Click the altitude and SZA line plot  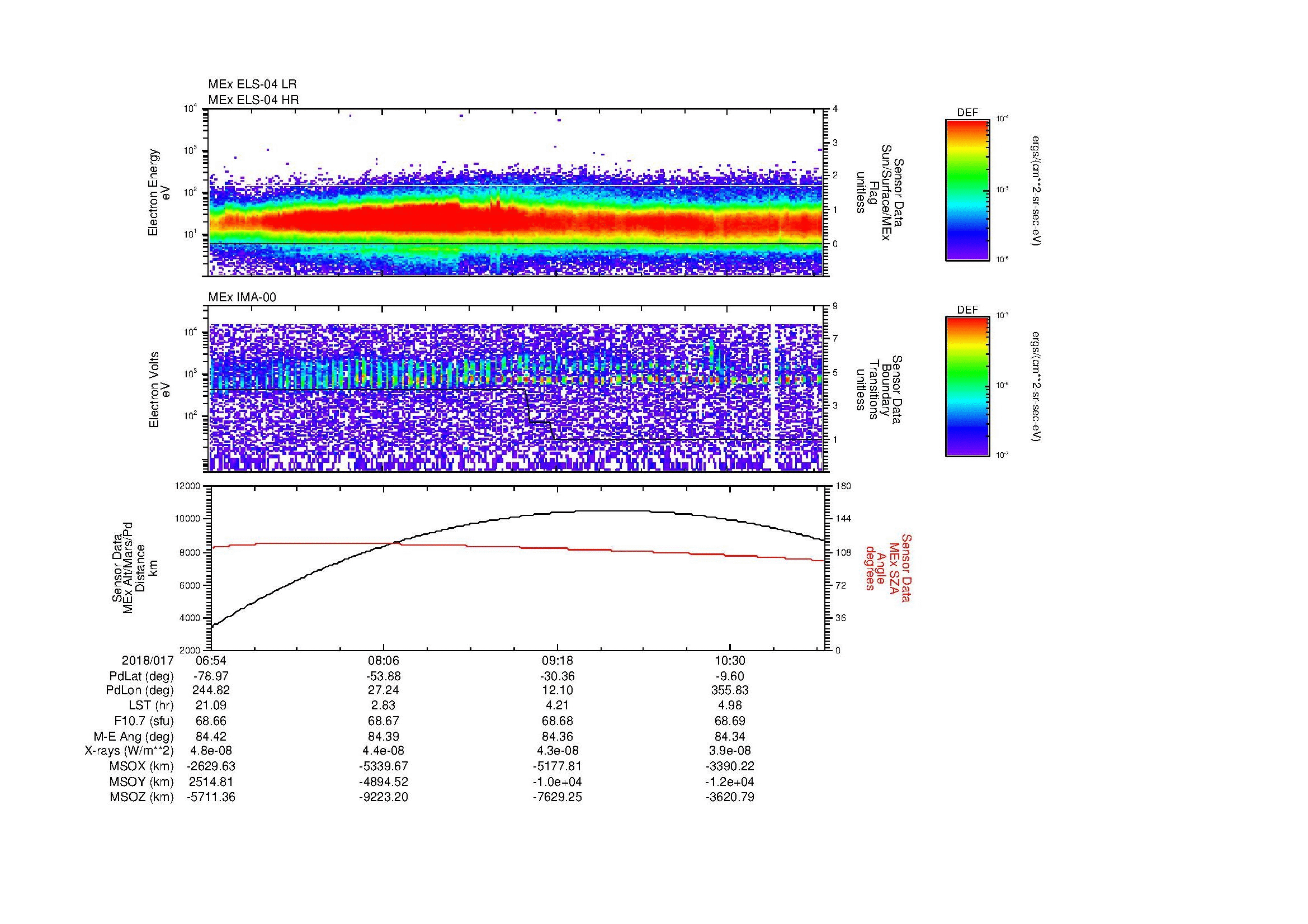pyautogui.click(x=517, y=568)
